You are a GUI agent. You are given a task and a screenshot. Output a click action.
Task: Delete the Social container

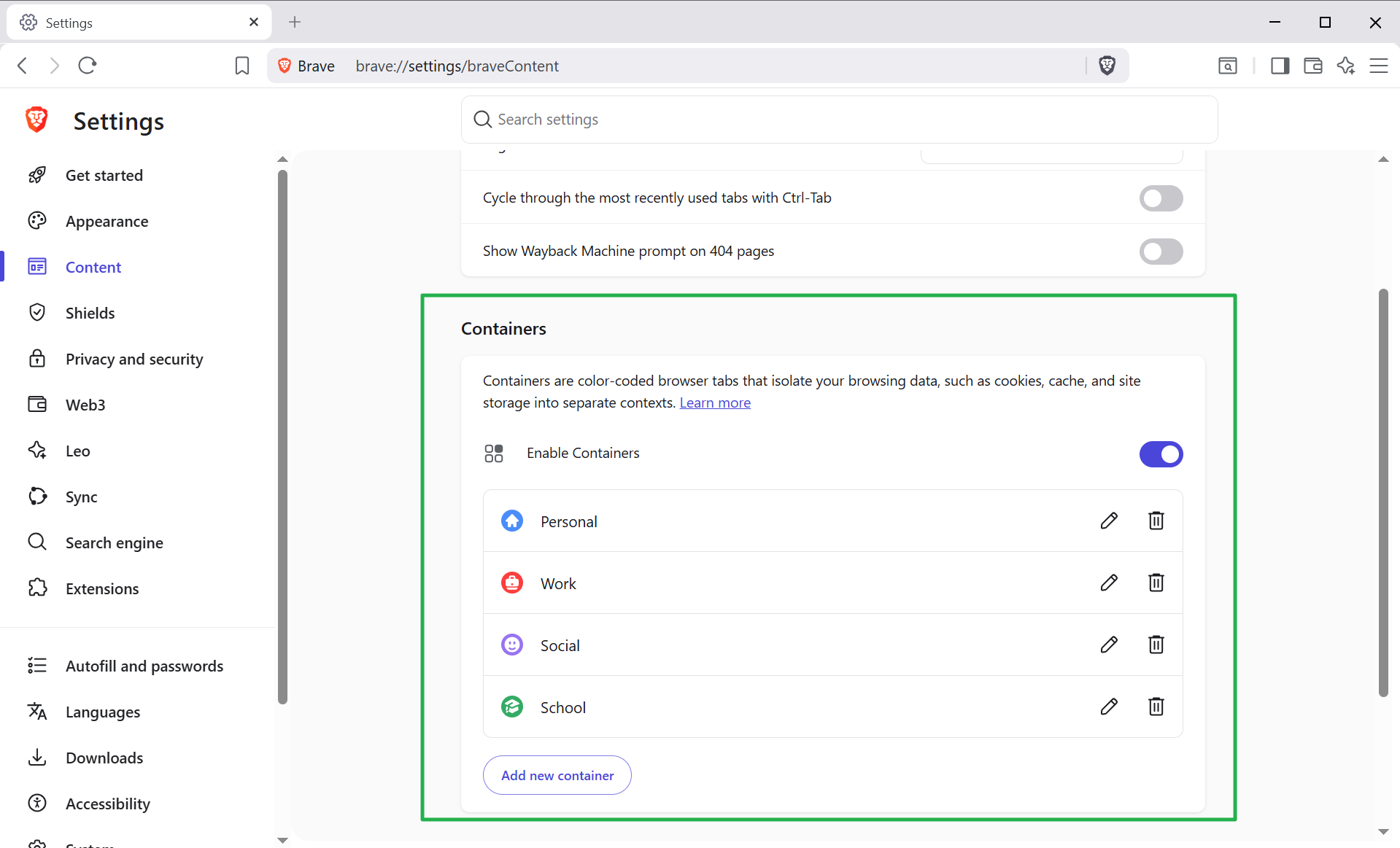click(1156, 645)
